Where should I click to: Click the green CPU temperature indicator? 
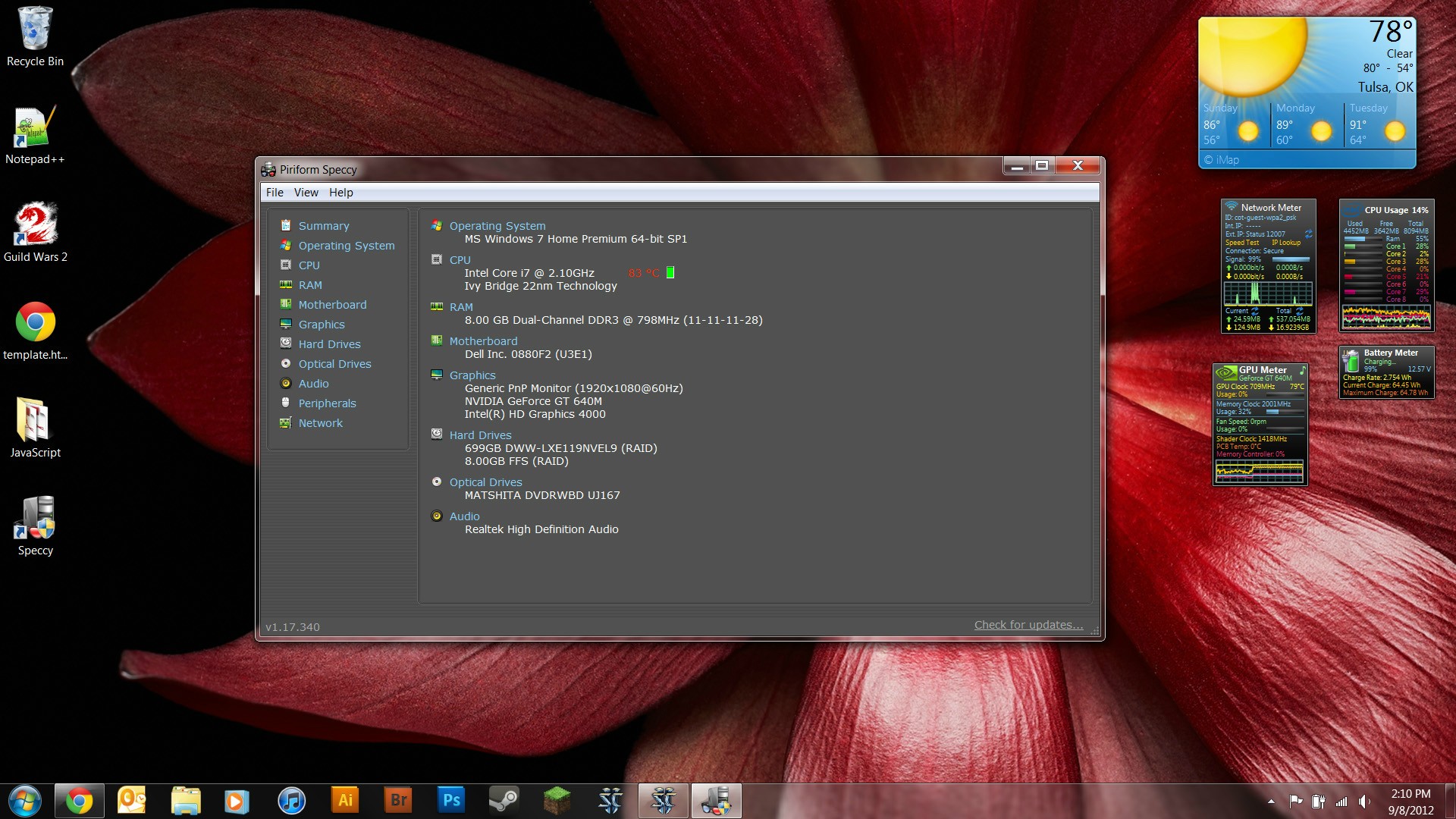[670, 273]
